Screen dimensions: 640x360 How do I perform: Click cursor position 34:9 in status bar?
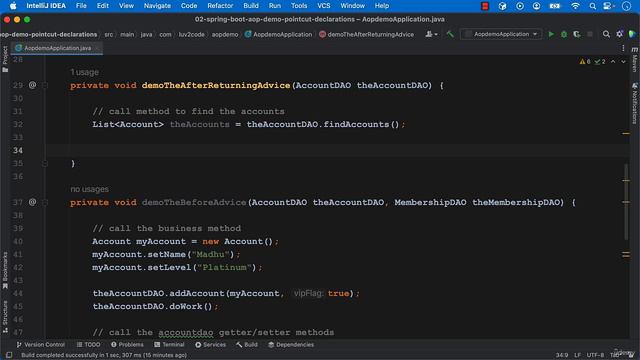(x=562, y=355)
